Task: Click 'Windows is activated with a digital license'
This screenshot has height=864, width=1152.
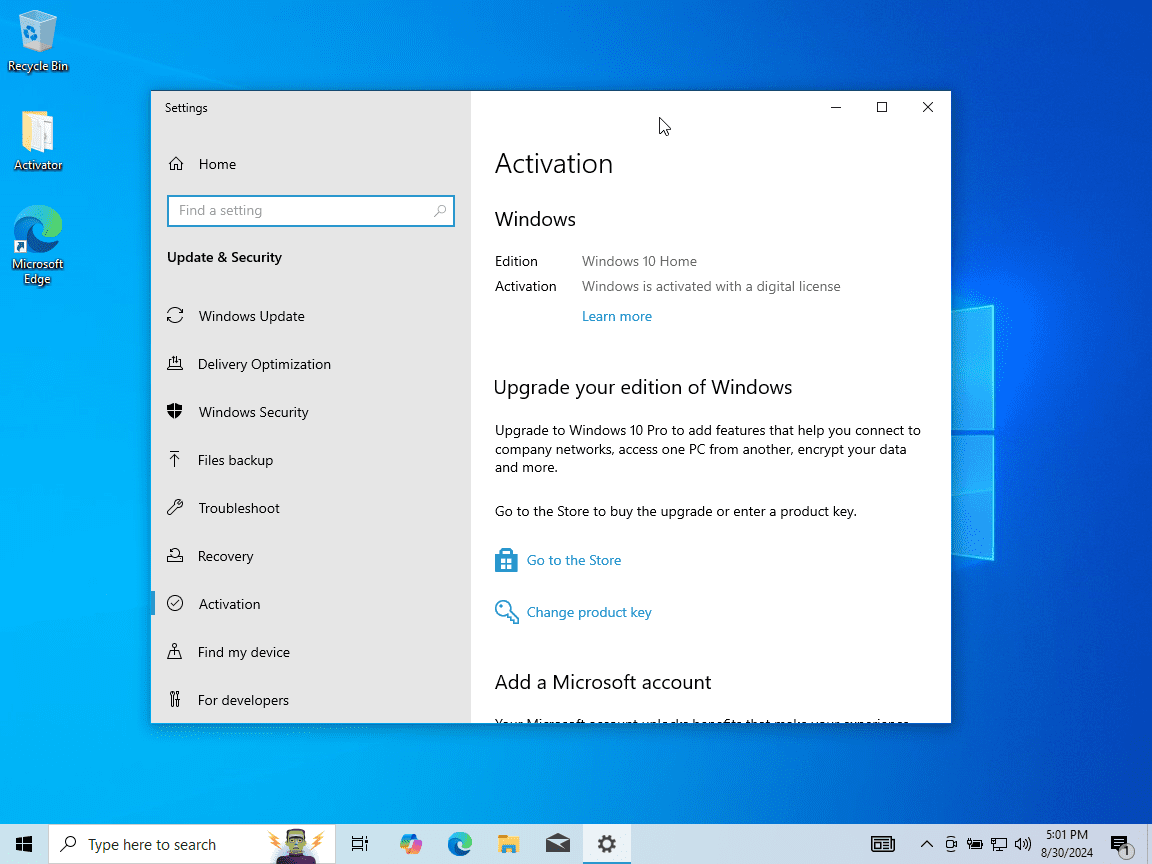Action: [x=711, y=287]
